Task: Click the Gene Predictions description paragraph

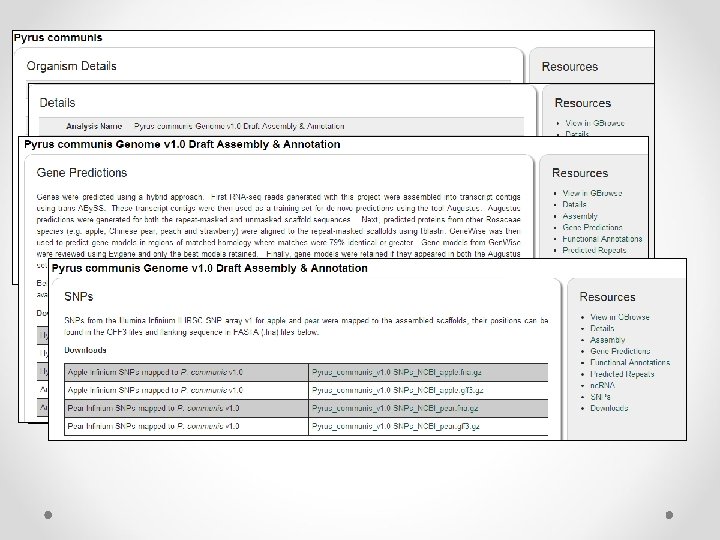Action: pyautogui.click(x=278, y=225)
